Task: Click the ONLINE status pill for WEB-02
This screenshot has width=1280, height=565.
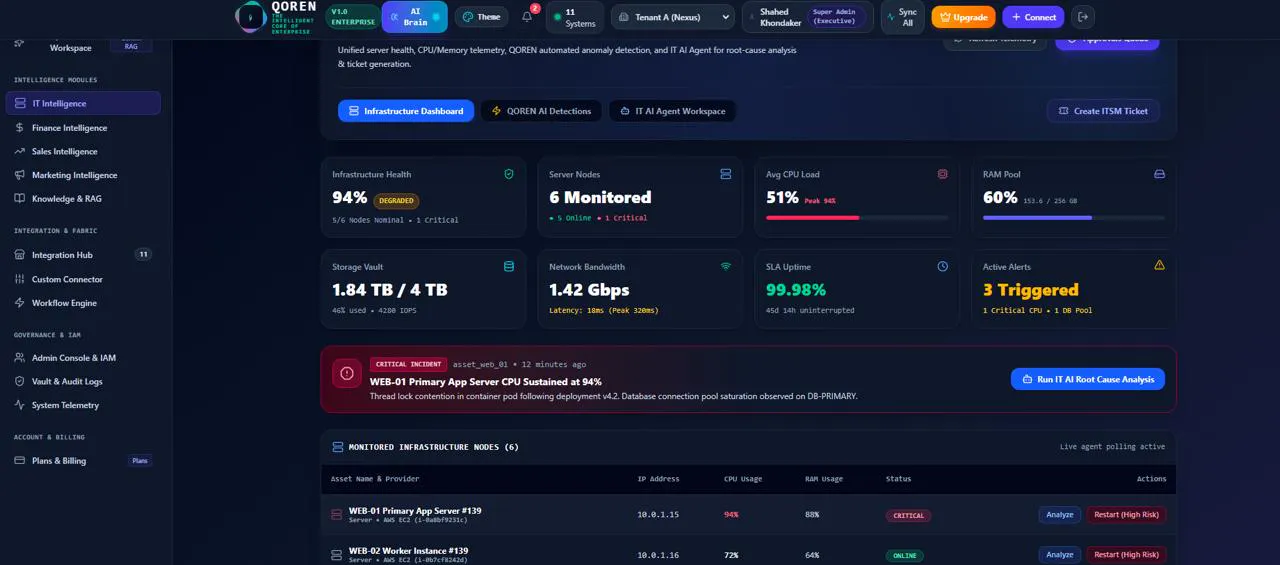Action: coord(905,555)
